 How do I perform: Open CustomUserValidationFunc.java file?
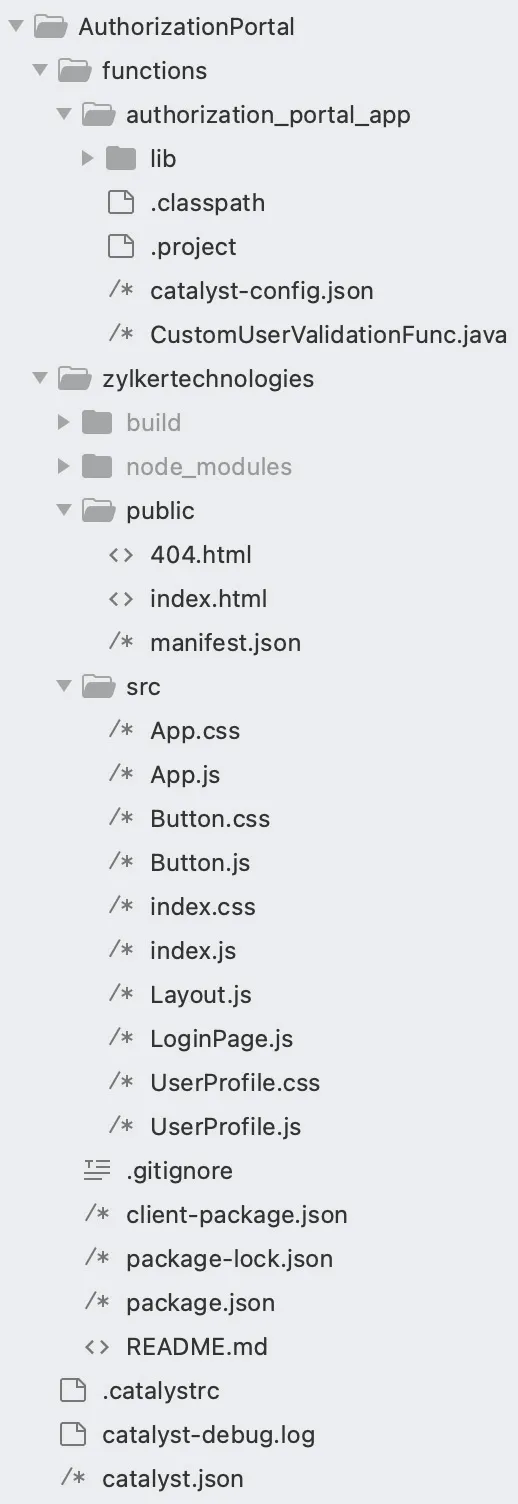click(328, 334)
